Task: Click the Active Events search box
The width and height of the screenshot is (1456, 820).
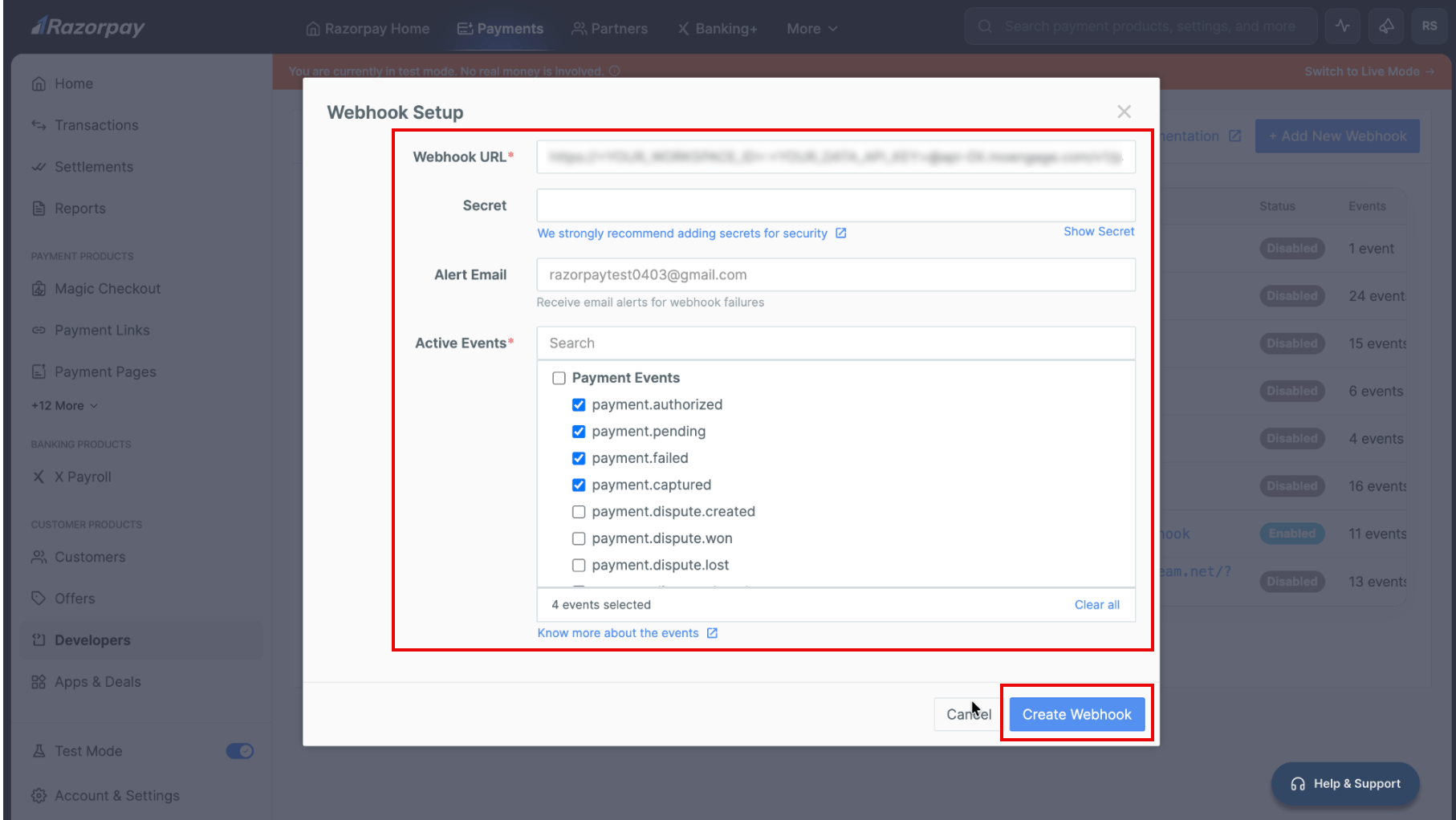Action: point(836,343)
